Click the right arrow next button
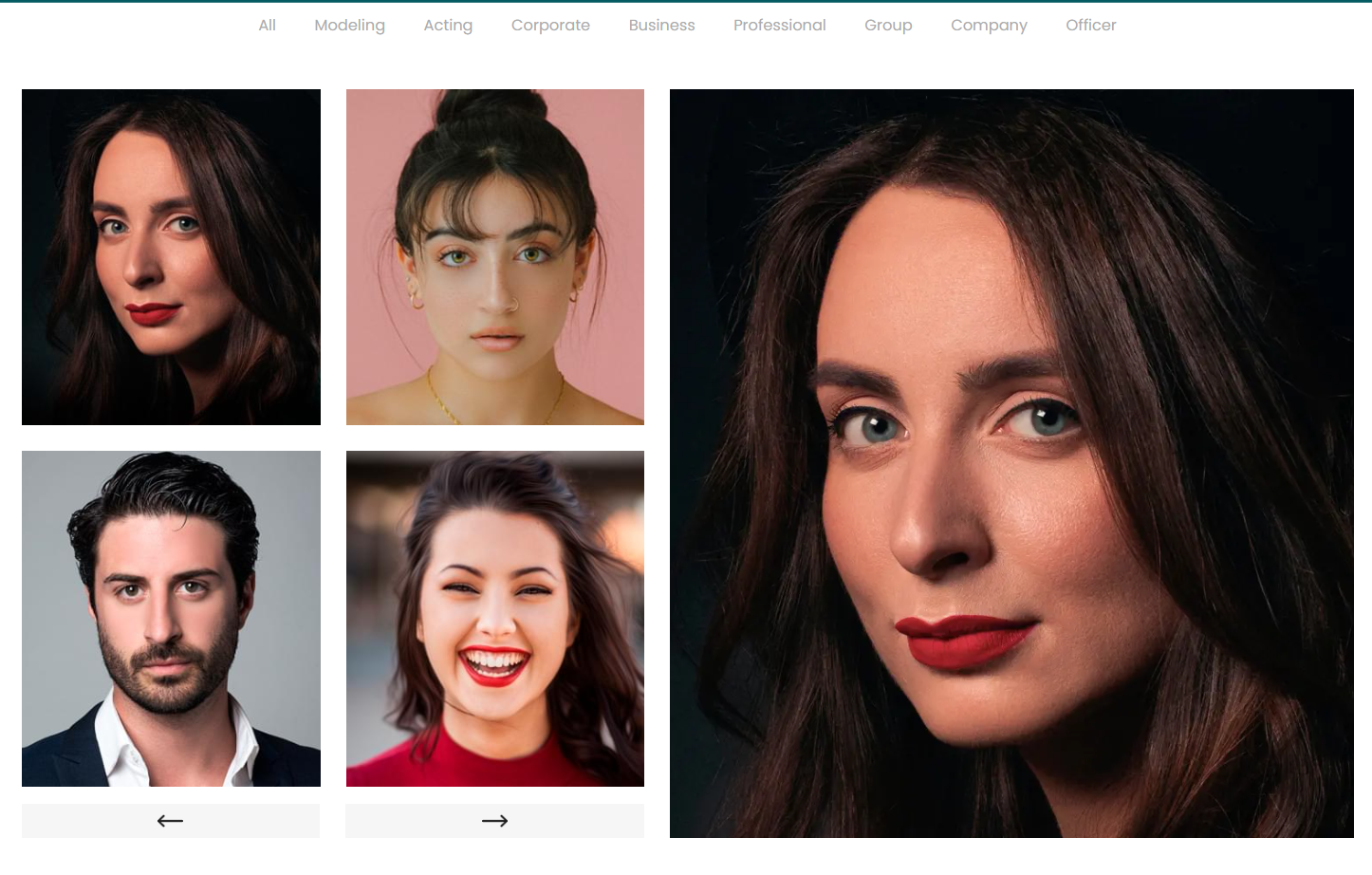Image resolution: width=1372 pixels, height=875 pixels. tap(494, 821)
